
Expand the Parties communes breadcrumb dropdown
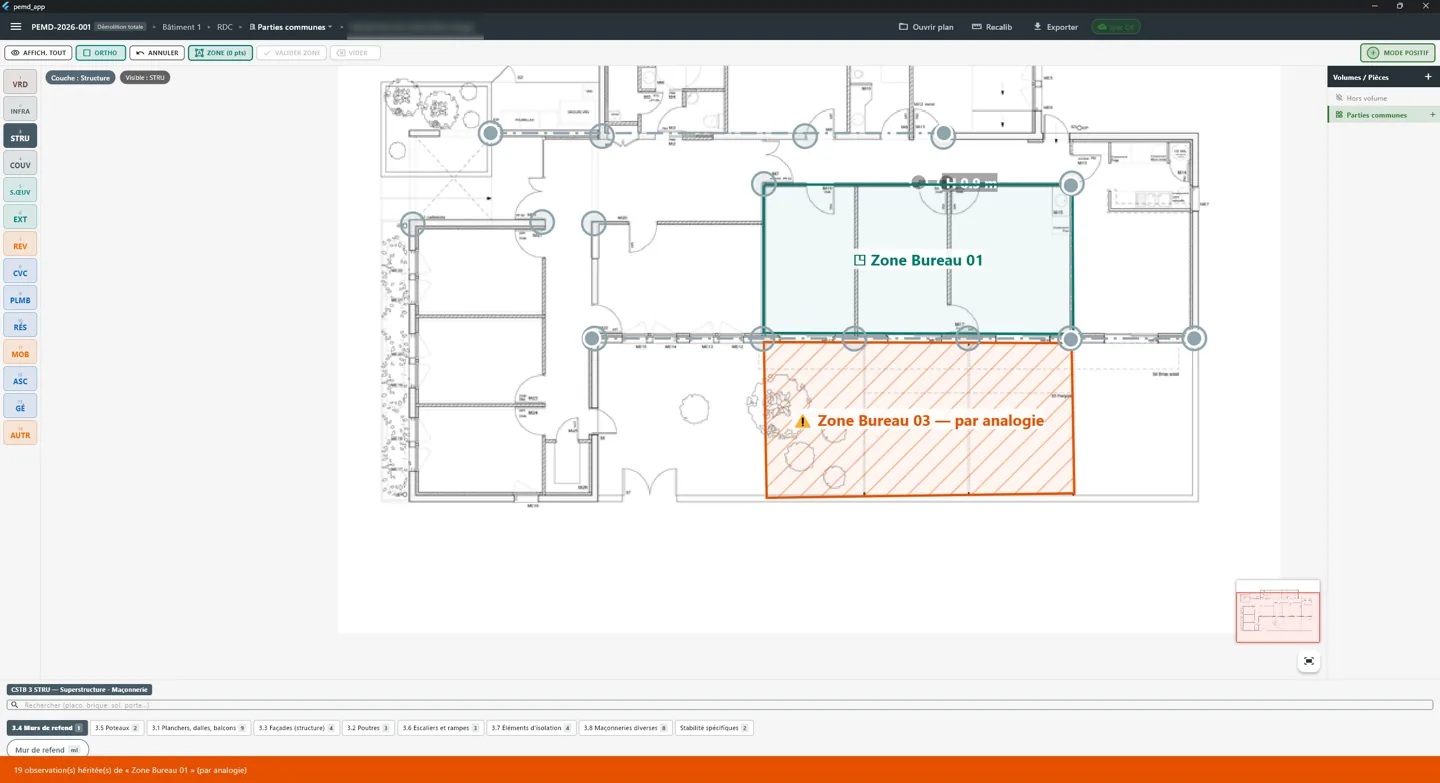coord(291,27)
